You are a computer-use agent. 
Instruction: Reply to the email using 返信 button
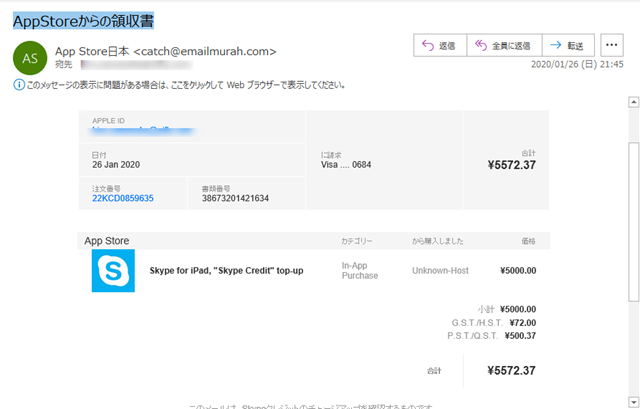(440, 45)
